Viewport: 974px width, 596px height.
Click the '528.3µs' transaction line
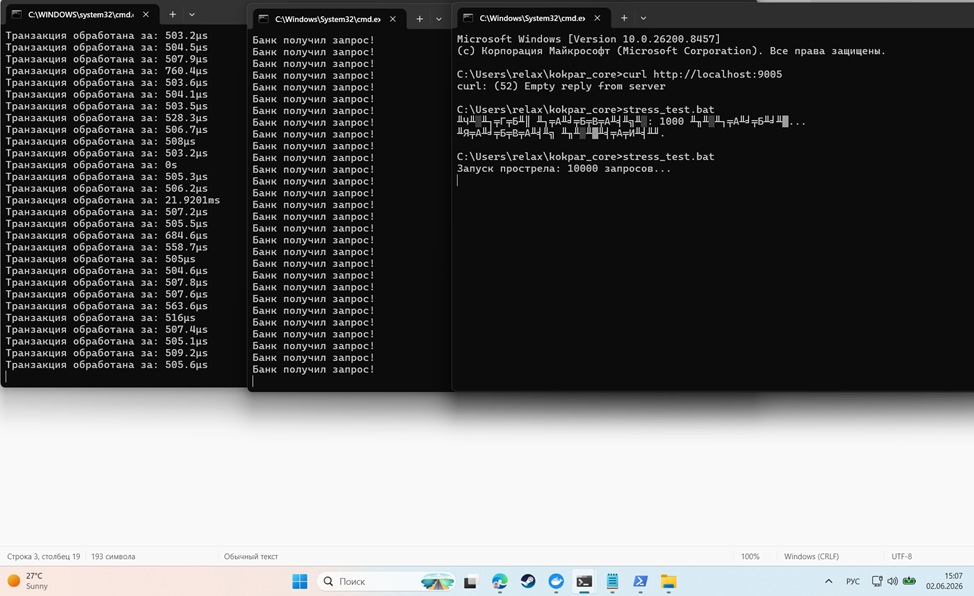click(107, 118)
